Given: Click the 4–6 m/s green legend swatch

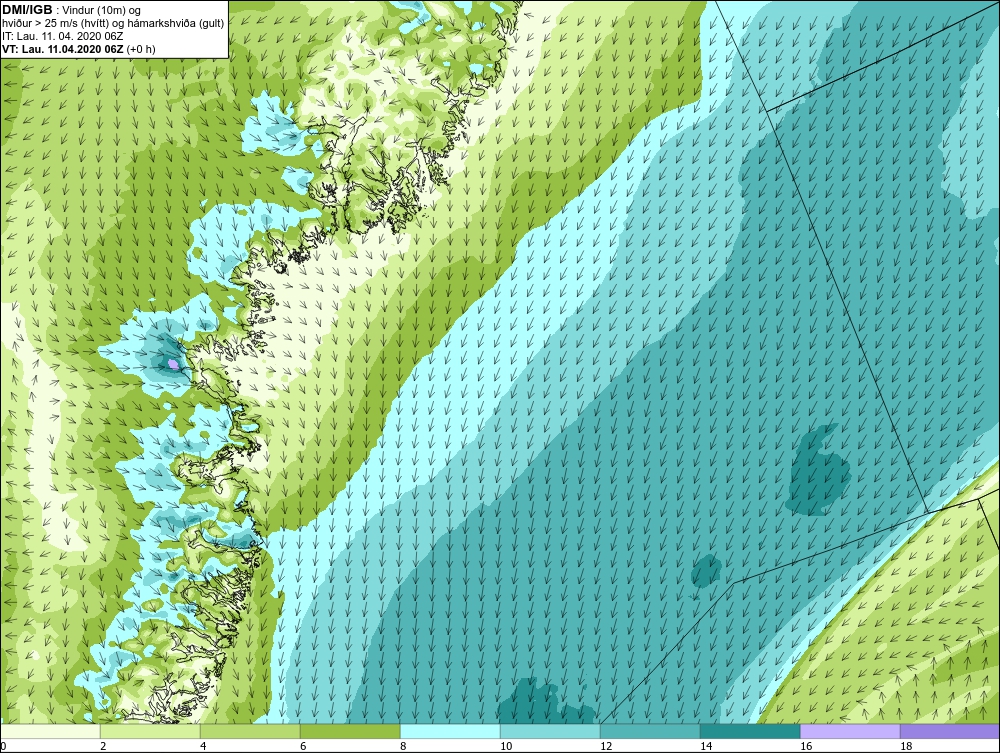Looking at the screenshot, I should tap(250, 731).
